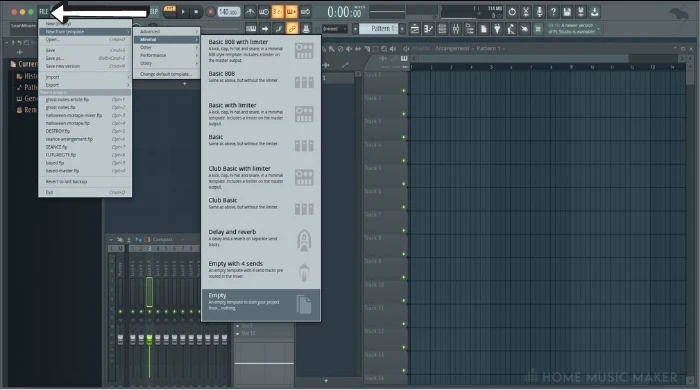The height and width of the screenshot is (390, 700).
Task: Open the Piano roll view icon
Action: [x=429, y=29]
